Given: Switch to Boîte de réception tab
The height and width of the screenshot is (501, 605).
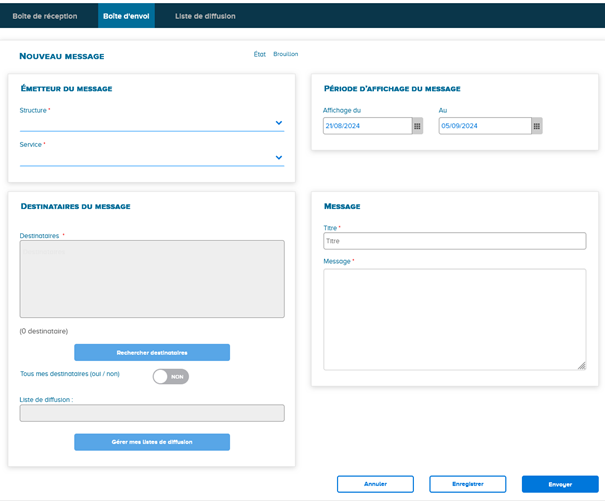Looking at the screenshot, I should tap(45, 16).
